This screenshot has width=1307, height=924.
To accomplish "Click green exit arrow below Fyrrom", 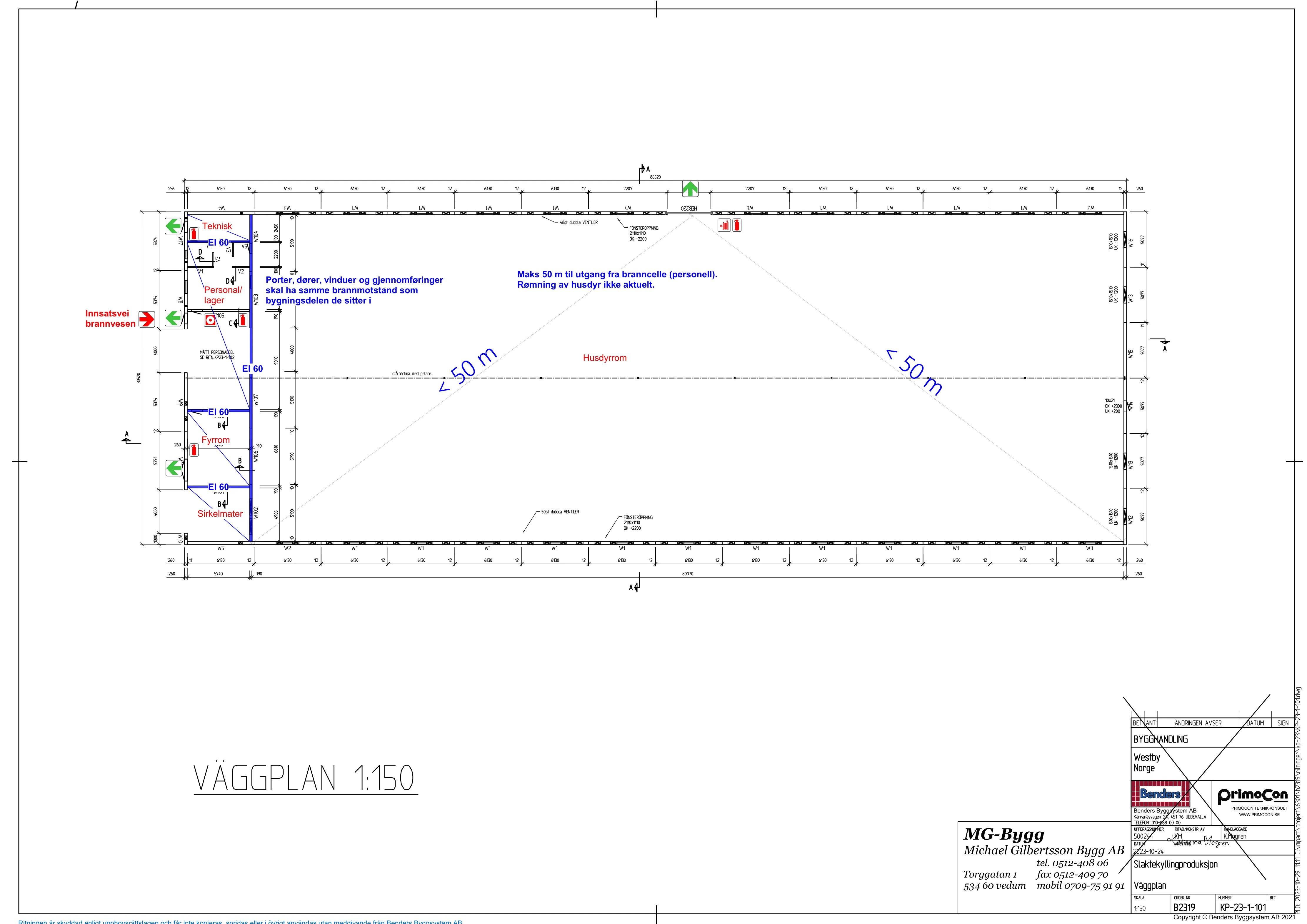I will coord(174,468).
